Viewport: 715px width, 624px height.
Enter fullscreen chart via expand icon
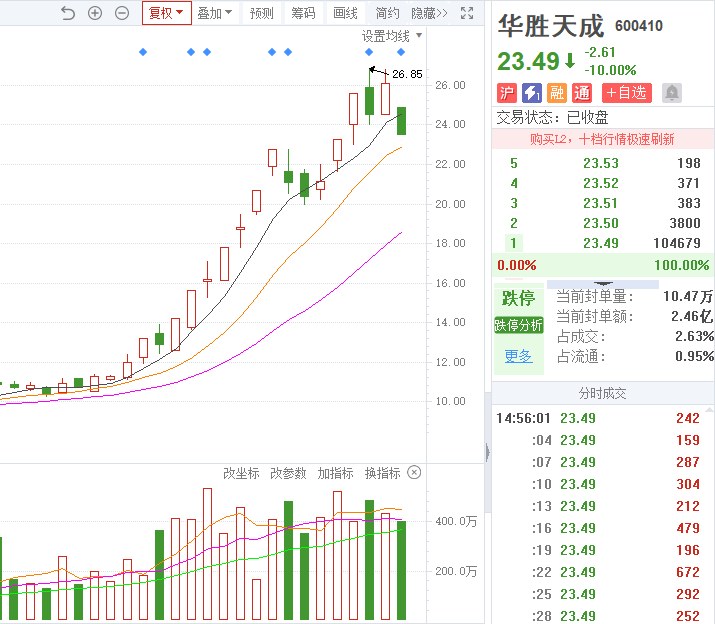(x=467, y=13)
